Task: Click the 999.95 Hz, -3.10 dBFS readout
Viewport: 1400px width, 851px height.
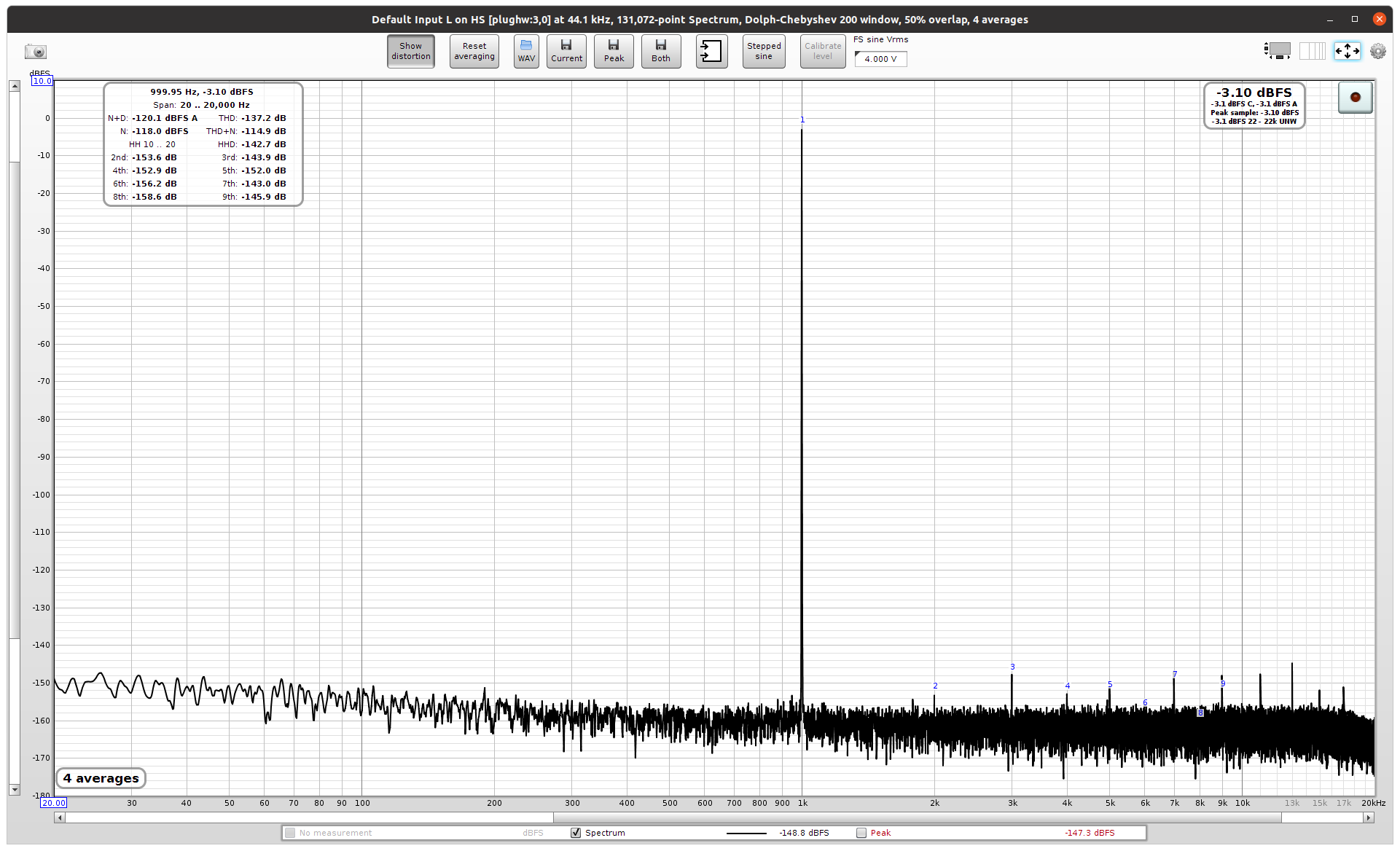Action: (x=202, y=92)
